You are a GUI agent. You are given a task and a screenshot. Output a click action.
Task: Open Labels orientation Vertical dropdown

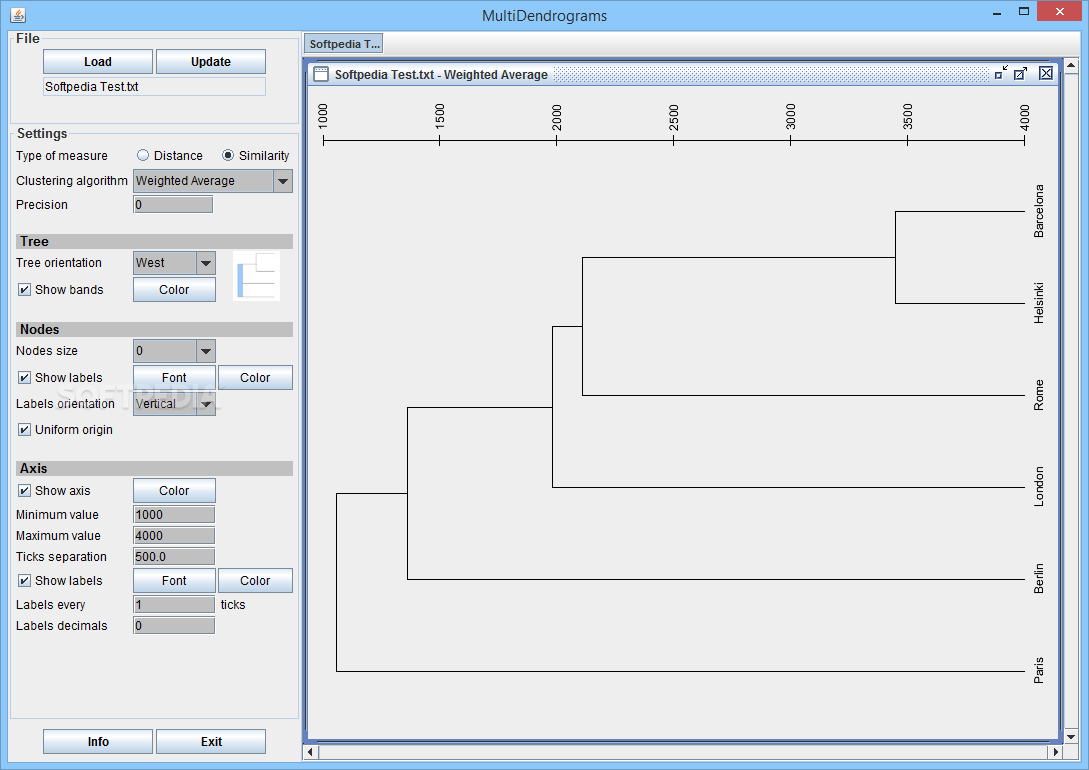206,404
